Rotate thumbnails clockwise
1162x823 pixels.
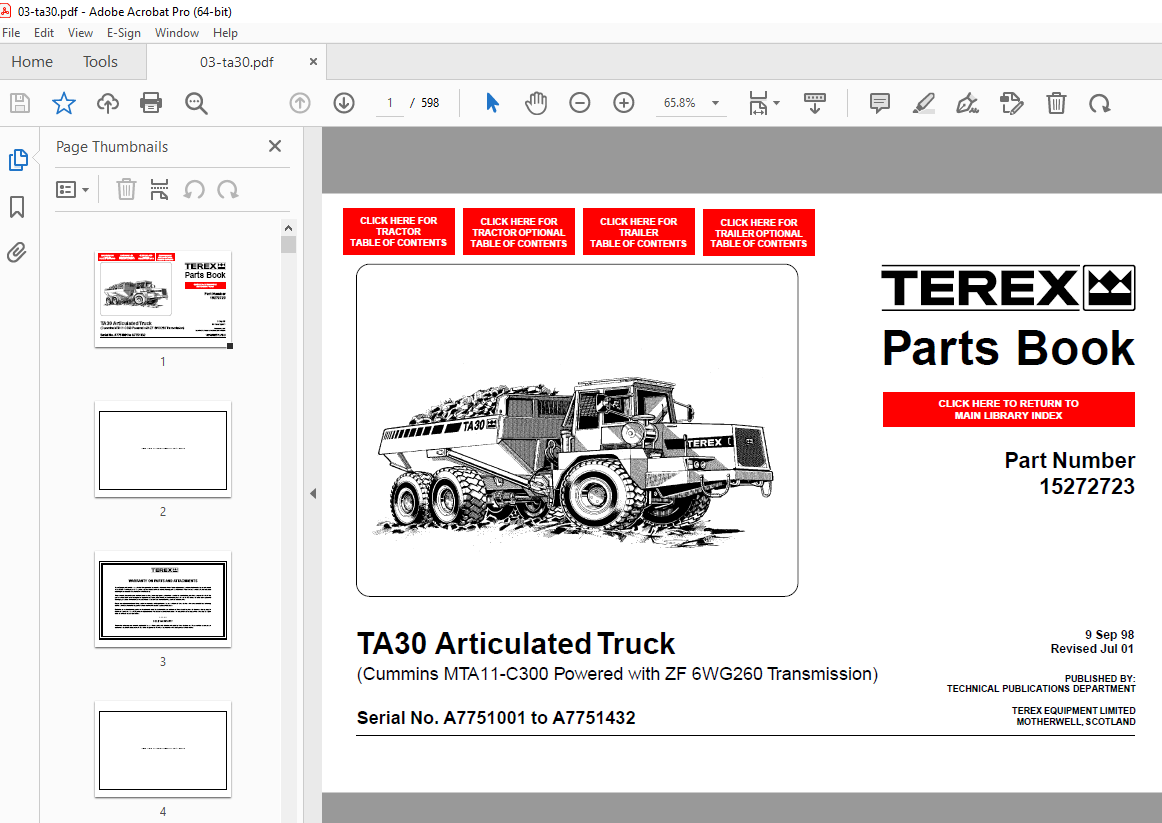pos(228,190)
